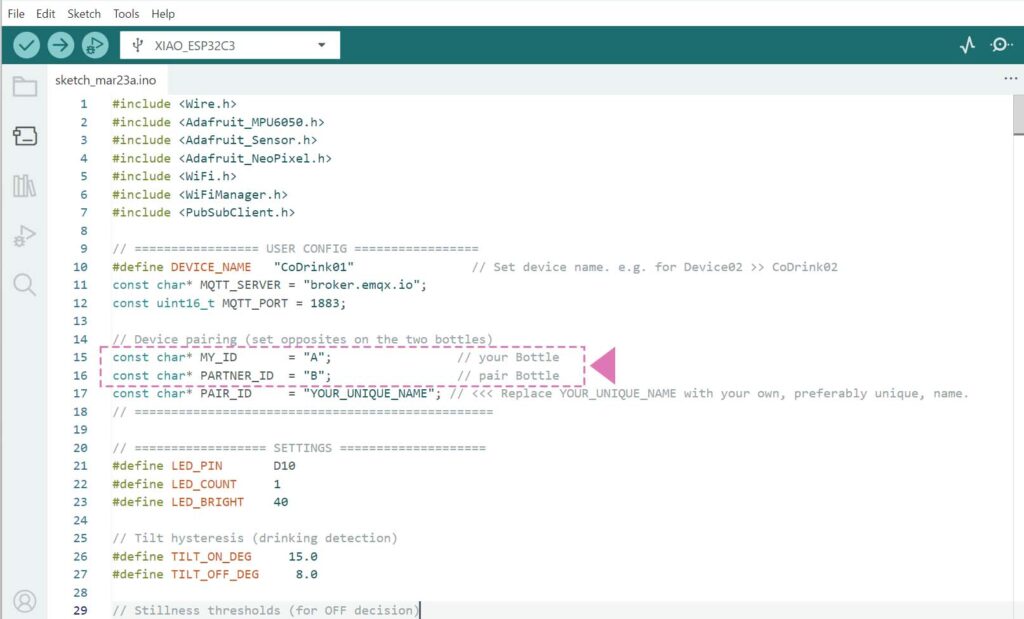Place cursor on the DEVICE_NAME define line
1024x619 pixels.
[x=300, y=267]
